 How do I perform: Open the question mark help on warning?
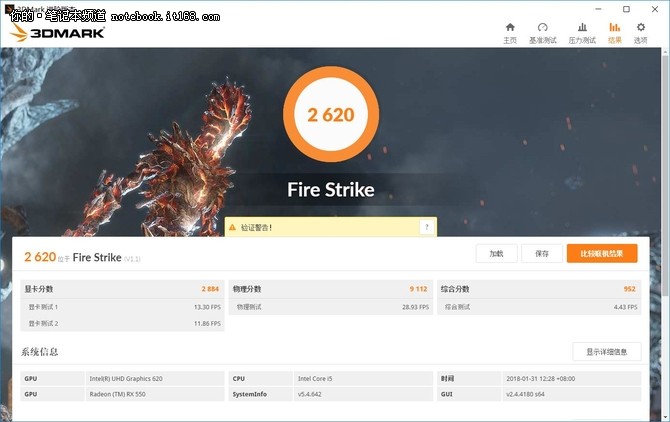click(x=425, y=228)
